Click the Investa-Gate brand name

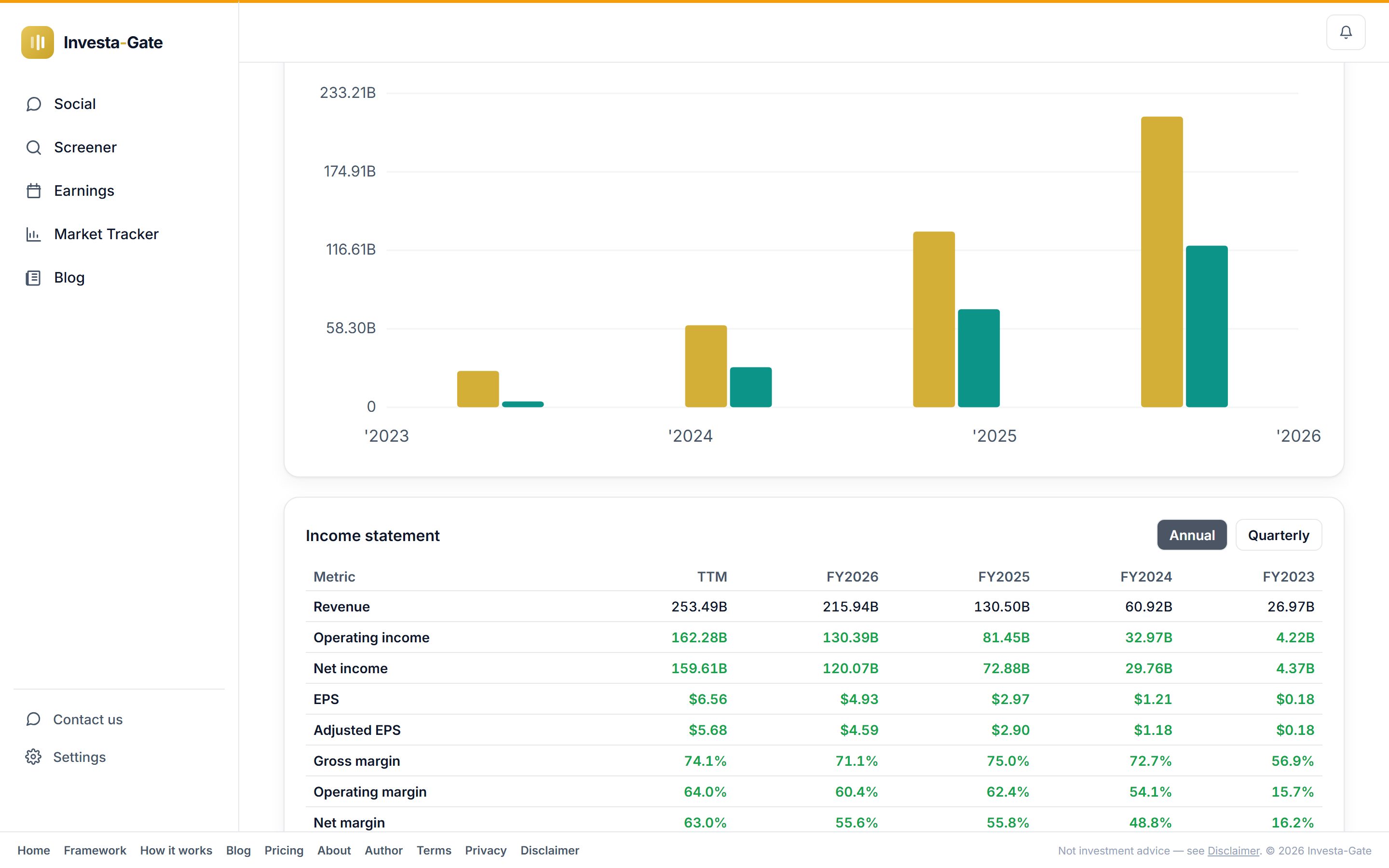pos(113,42)
